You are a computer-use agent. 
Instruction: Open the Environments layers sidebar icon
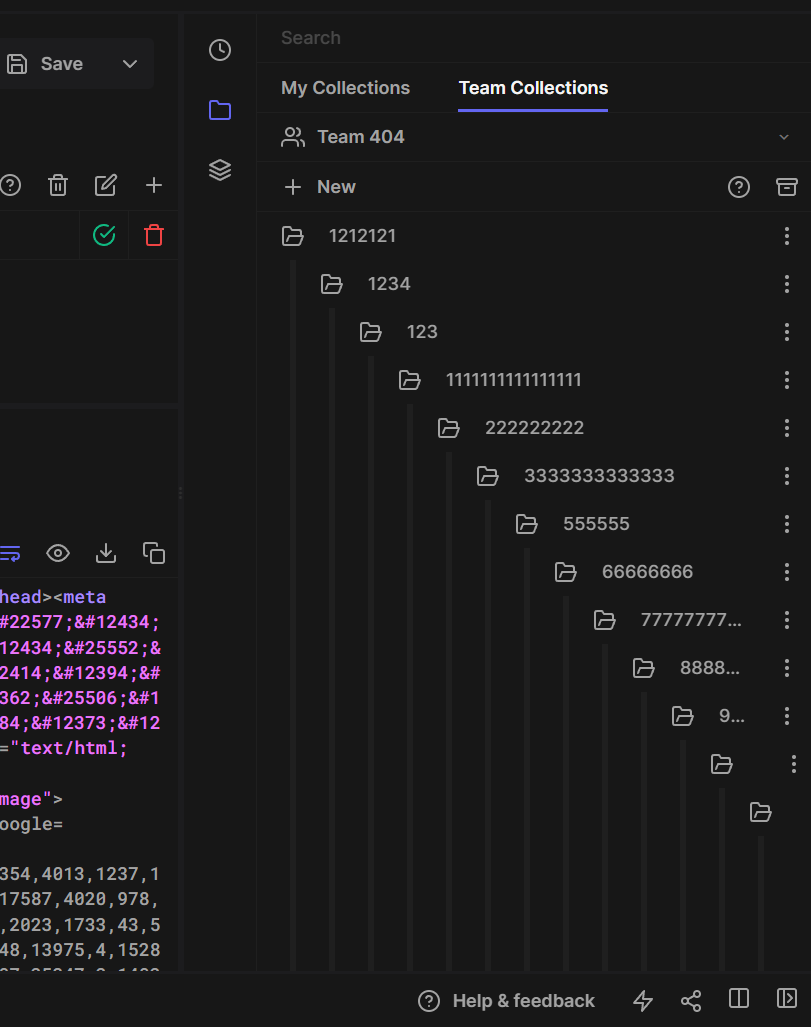(219, 170)
